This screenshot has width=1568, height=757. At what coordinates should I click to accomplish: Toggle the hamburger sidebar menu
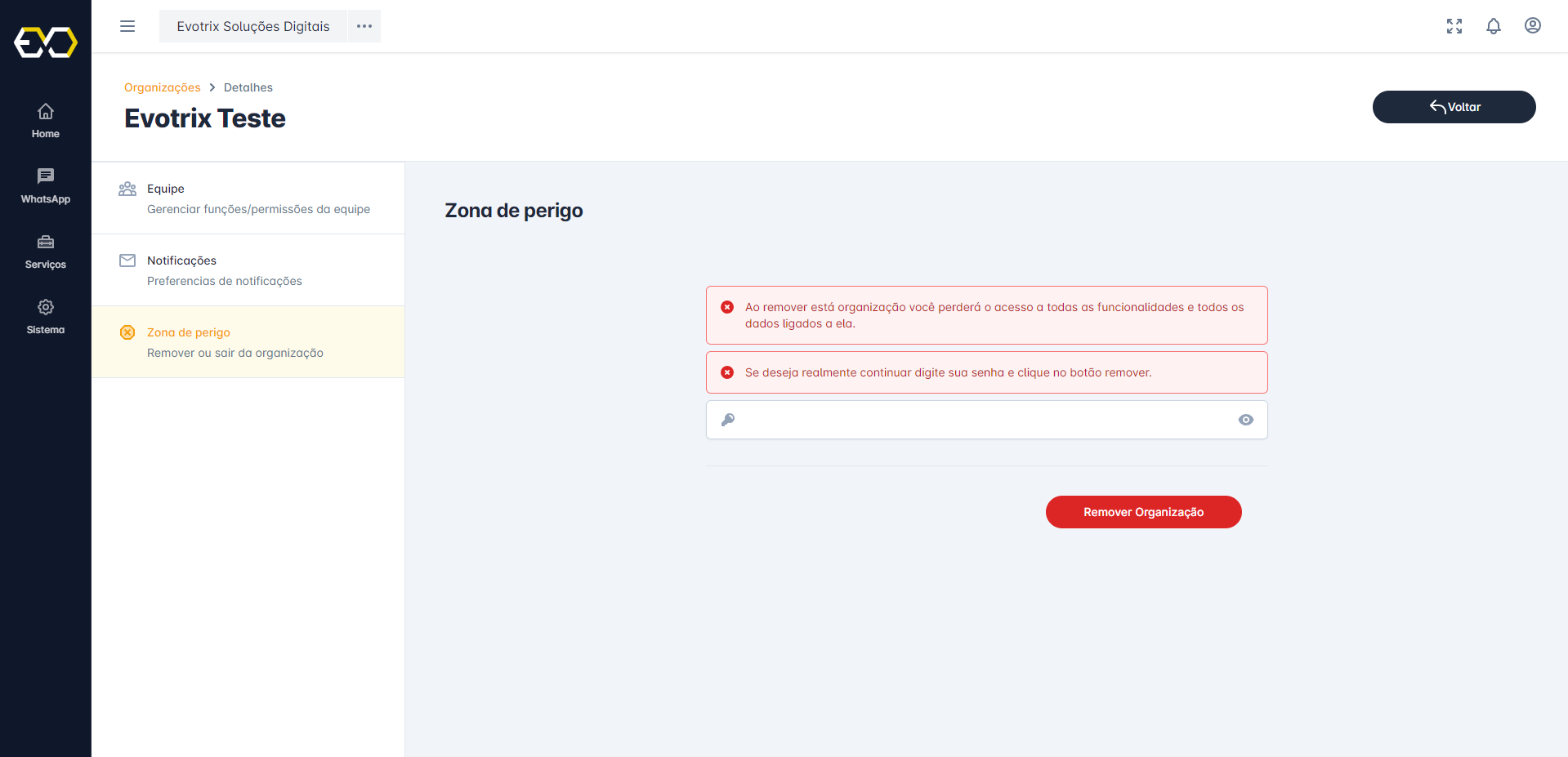tap(127, 26)
